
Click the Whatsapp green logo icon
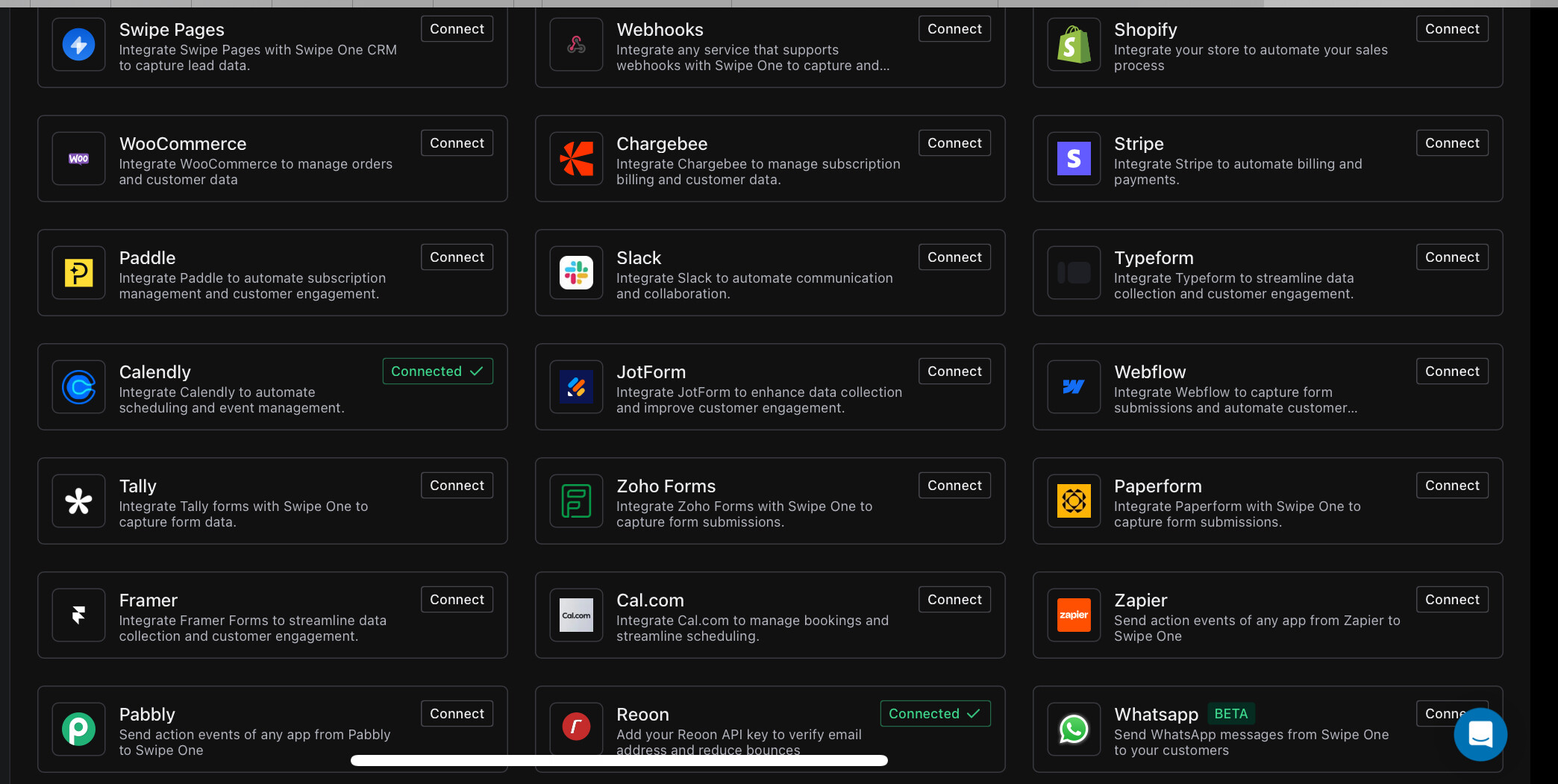1074,730
